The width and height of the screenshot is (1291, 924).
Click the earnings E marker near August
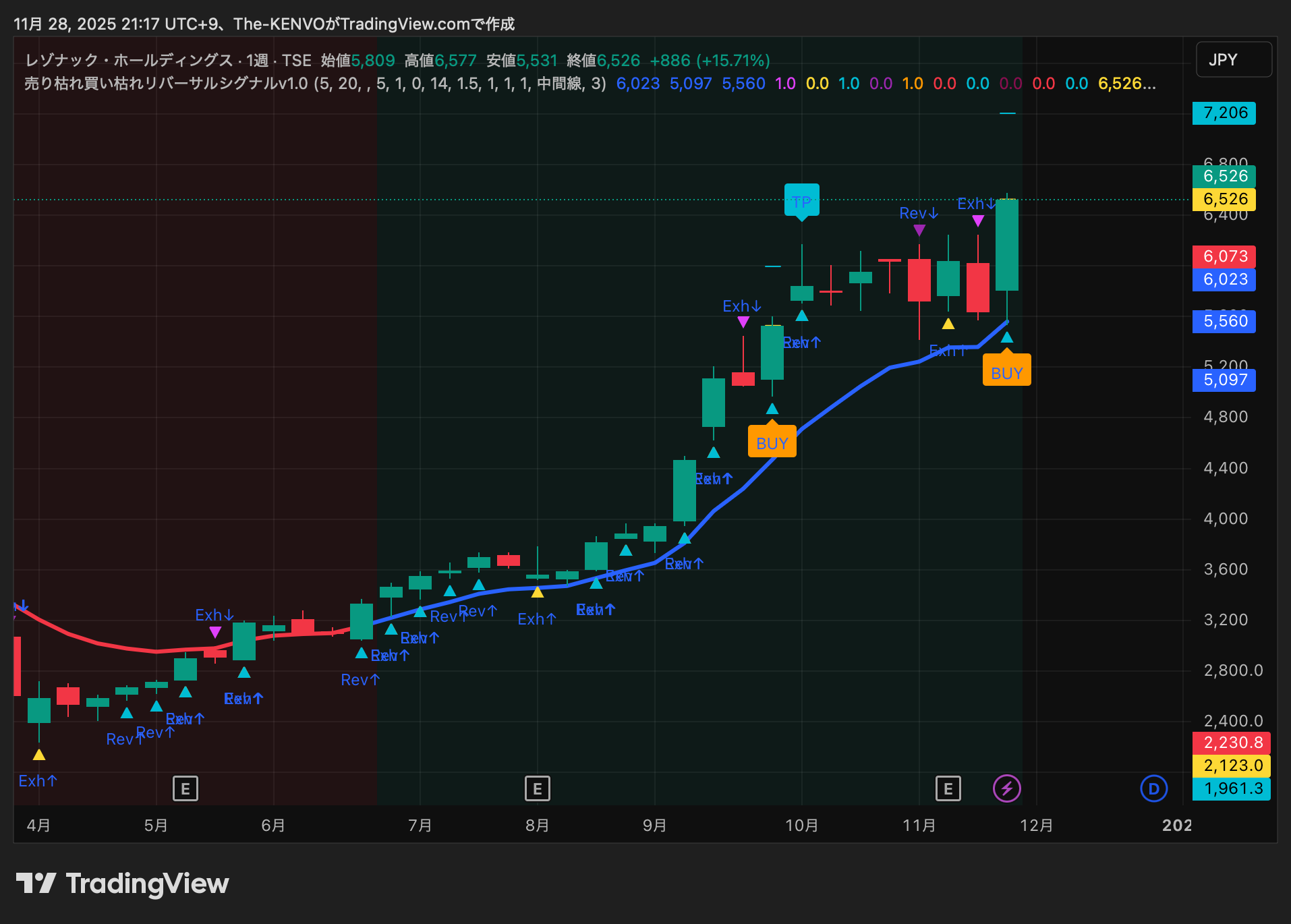pyautogui.click(x=537, y=788)
